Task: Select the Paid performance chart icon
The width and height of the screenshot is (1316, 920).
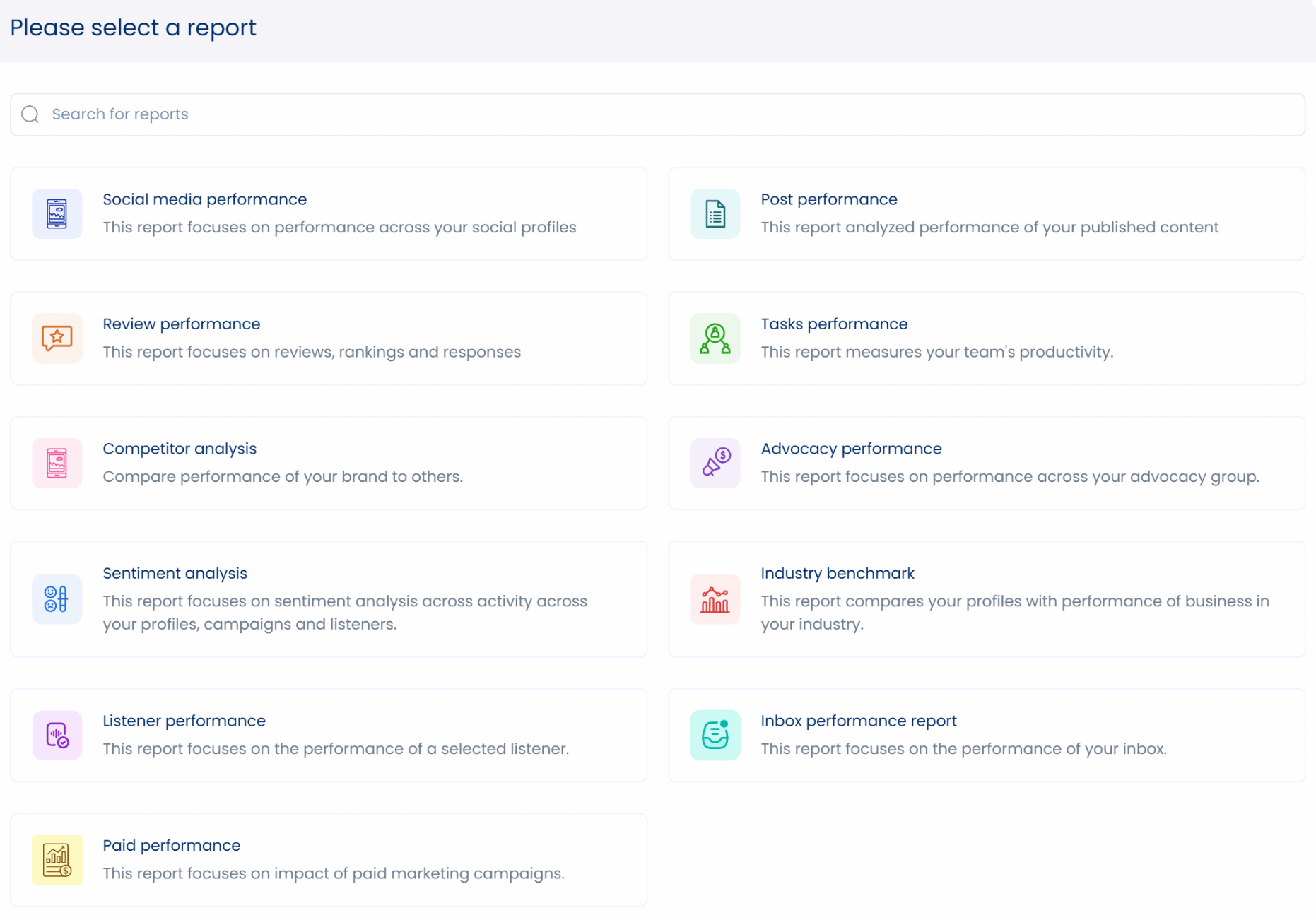Action: click(57, 859)
